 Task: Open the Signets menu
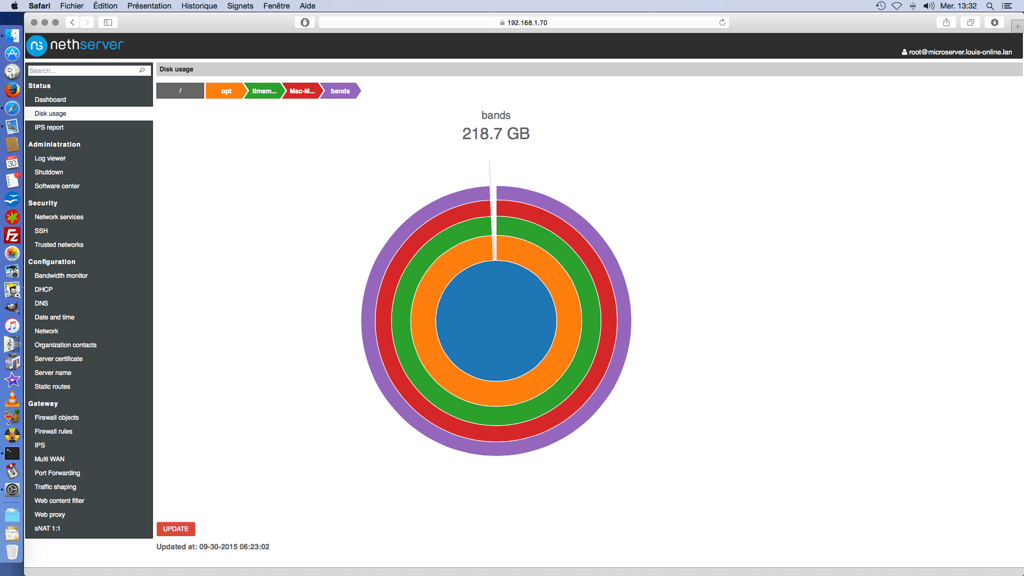pos(240,6)
